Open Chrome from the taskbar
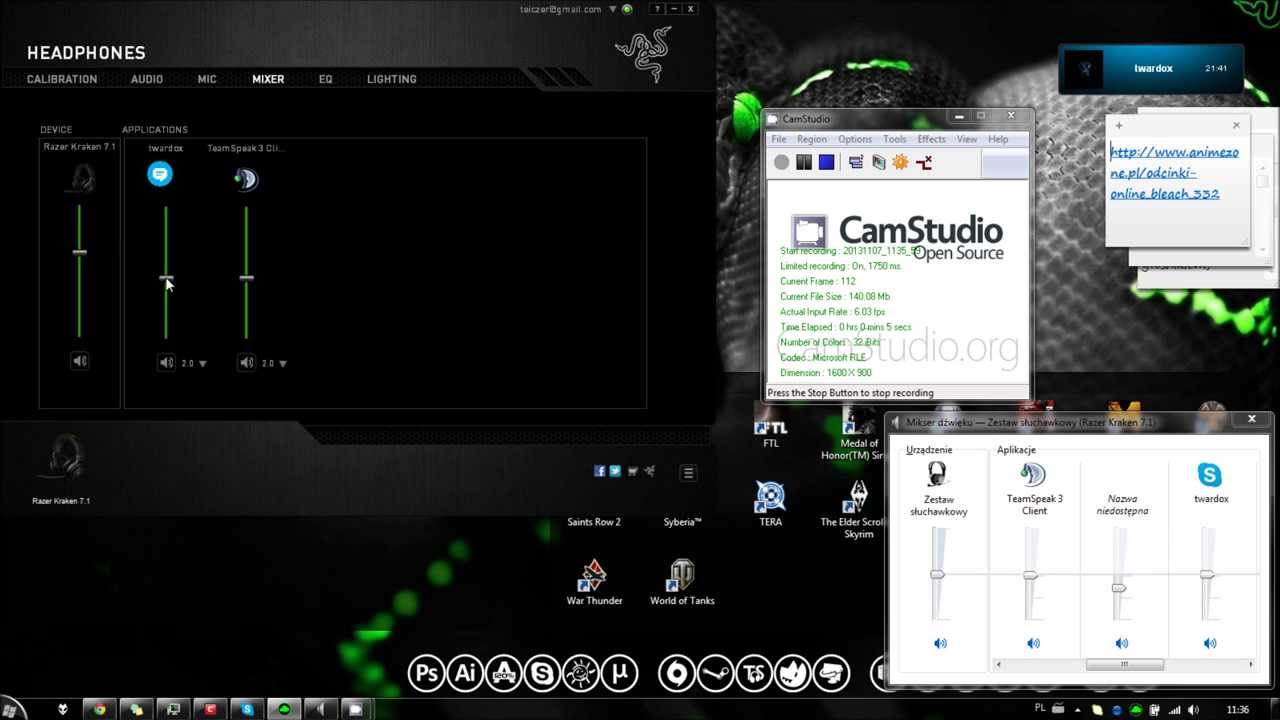The image size is (1280, 720). [x=100, y=709]
